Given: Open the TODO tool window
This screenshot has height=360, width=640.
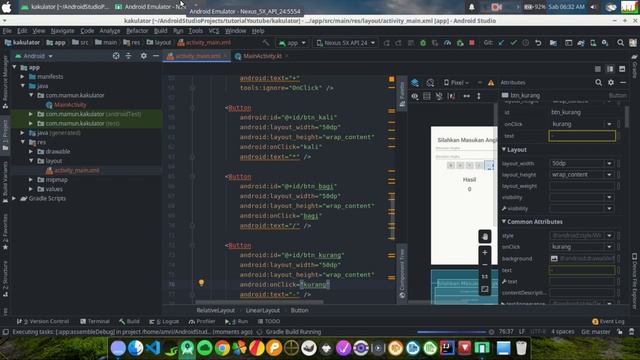Looking at the screenshot, I should (x=269, y=322).
